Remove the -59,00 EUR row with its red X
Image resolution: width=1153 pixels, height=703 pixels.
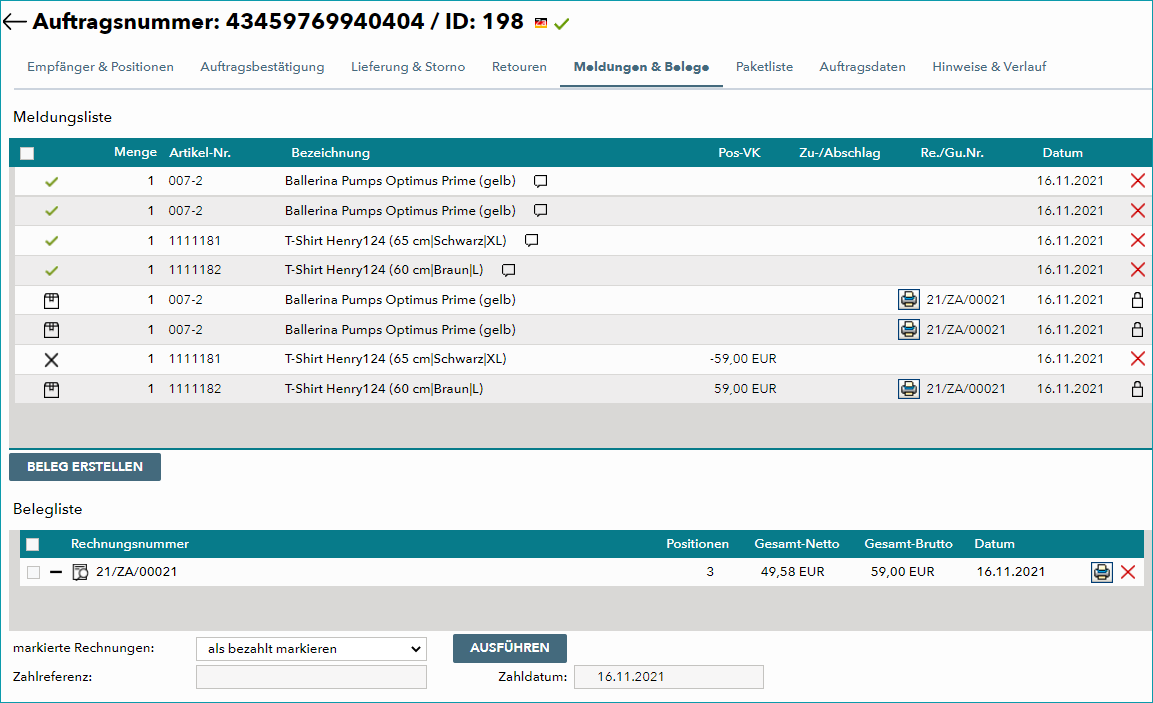(x=1138, y=359)
